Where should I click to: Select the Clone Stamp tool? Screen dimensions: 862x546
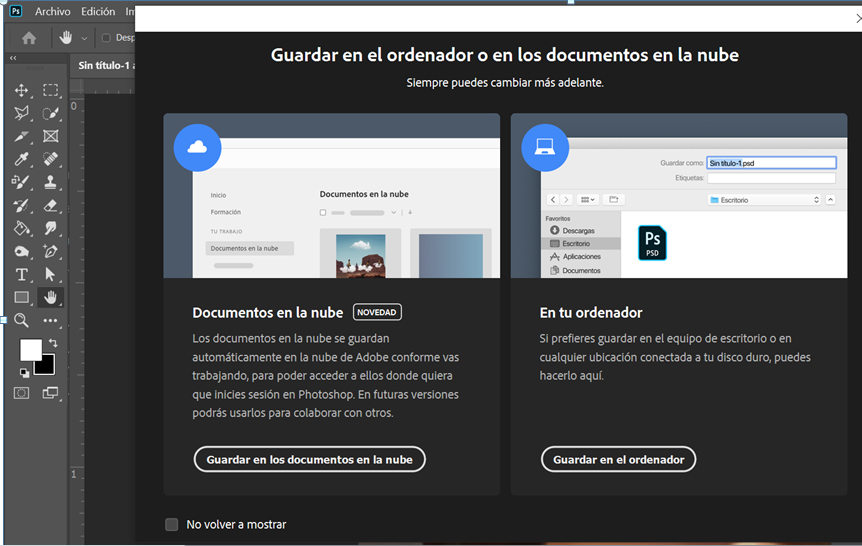tap(51, 182)
